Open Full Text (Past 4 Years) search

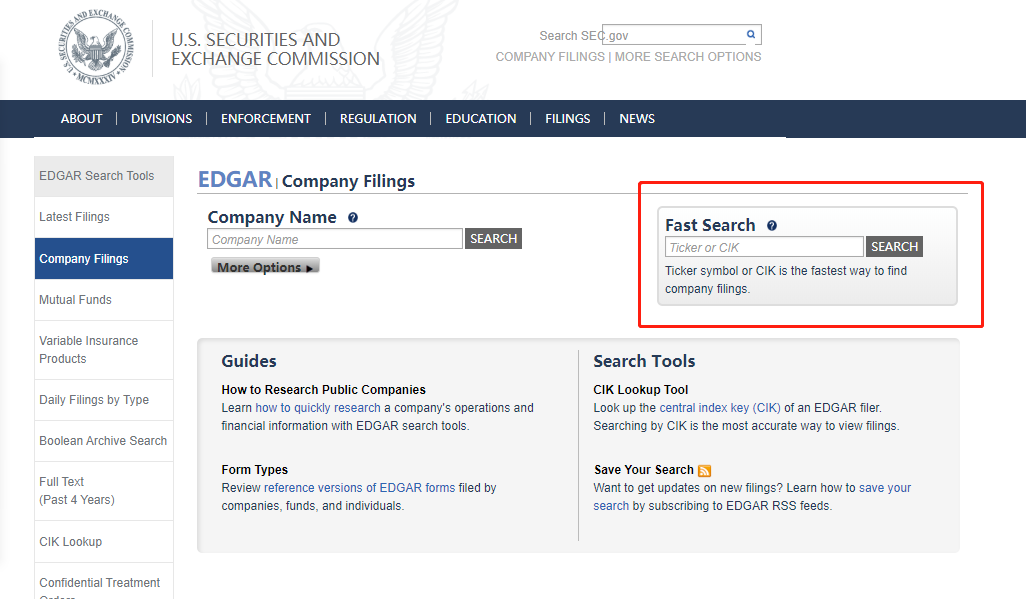pos(104,491)
